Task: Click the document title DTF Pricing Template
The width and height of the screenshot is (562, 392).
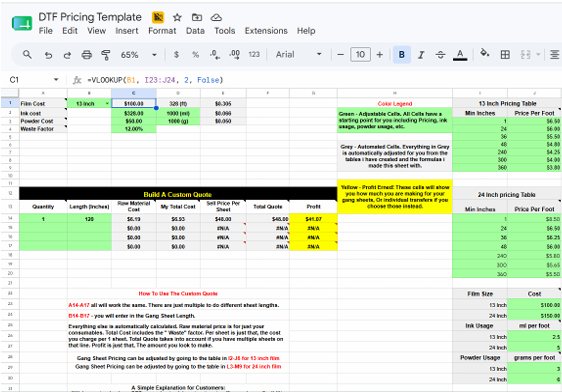Action: (90, 17)
